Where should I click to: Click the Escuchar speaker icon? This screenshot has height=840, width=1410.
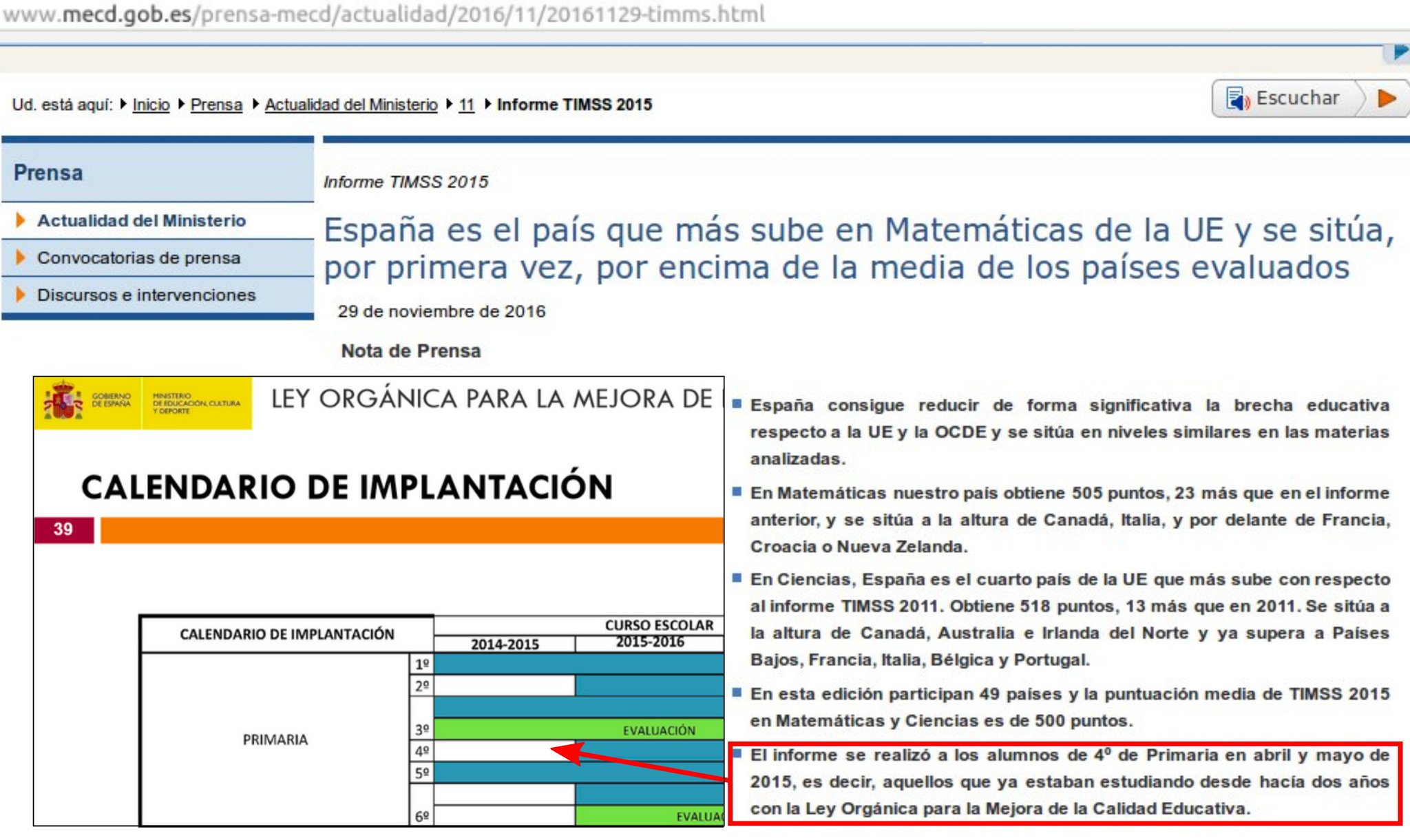[1237, 99]
